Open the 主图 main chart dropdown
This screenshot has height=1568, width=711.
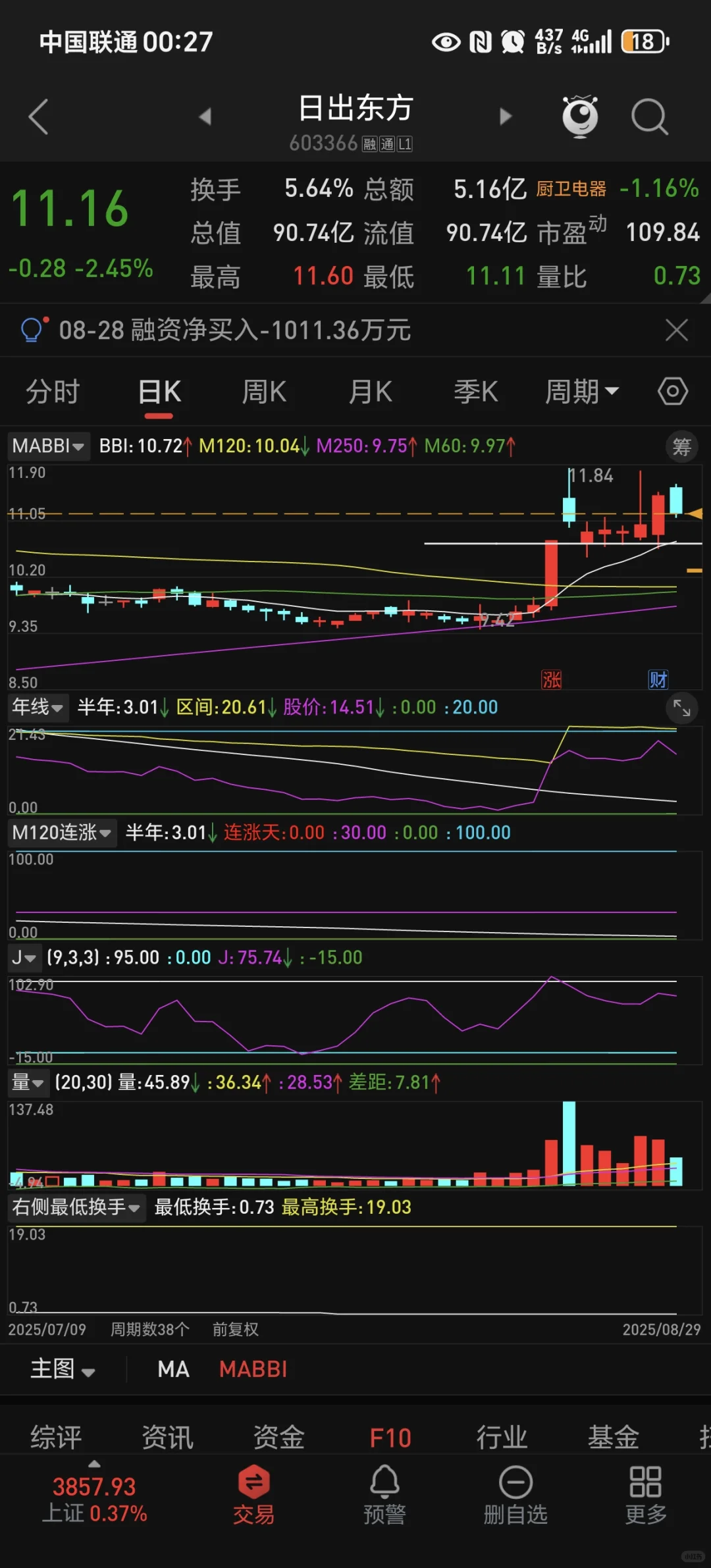[63, 1369]
